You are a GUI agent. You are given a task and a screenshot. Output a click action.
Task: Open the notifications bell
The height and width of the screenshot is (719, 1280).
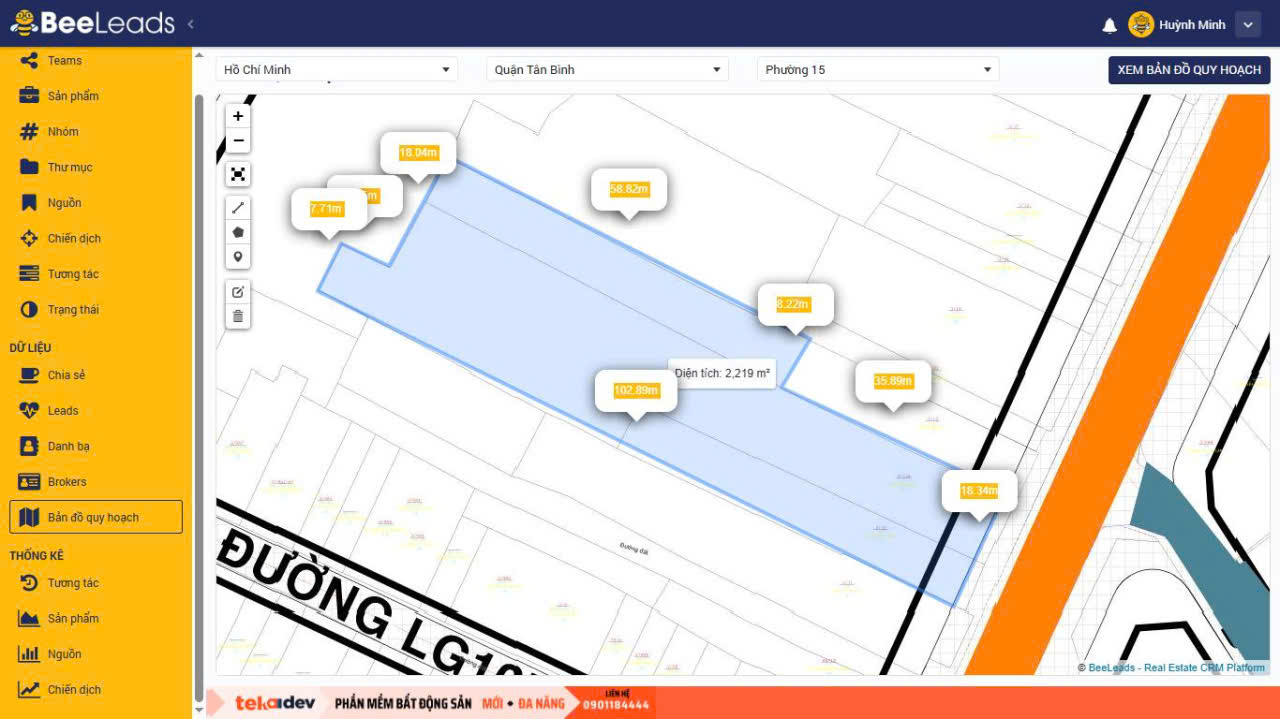[x=1109, y=25]
